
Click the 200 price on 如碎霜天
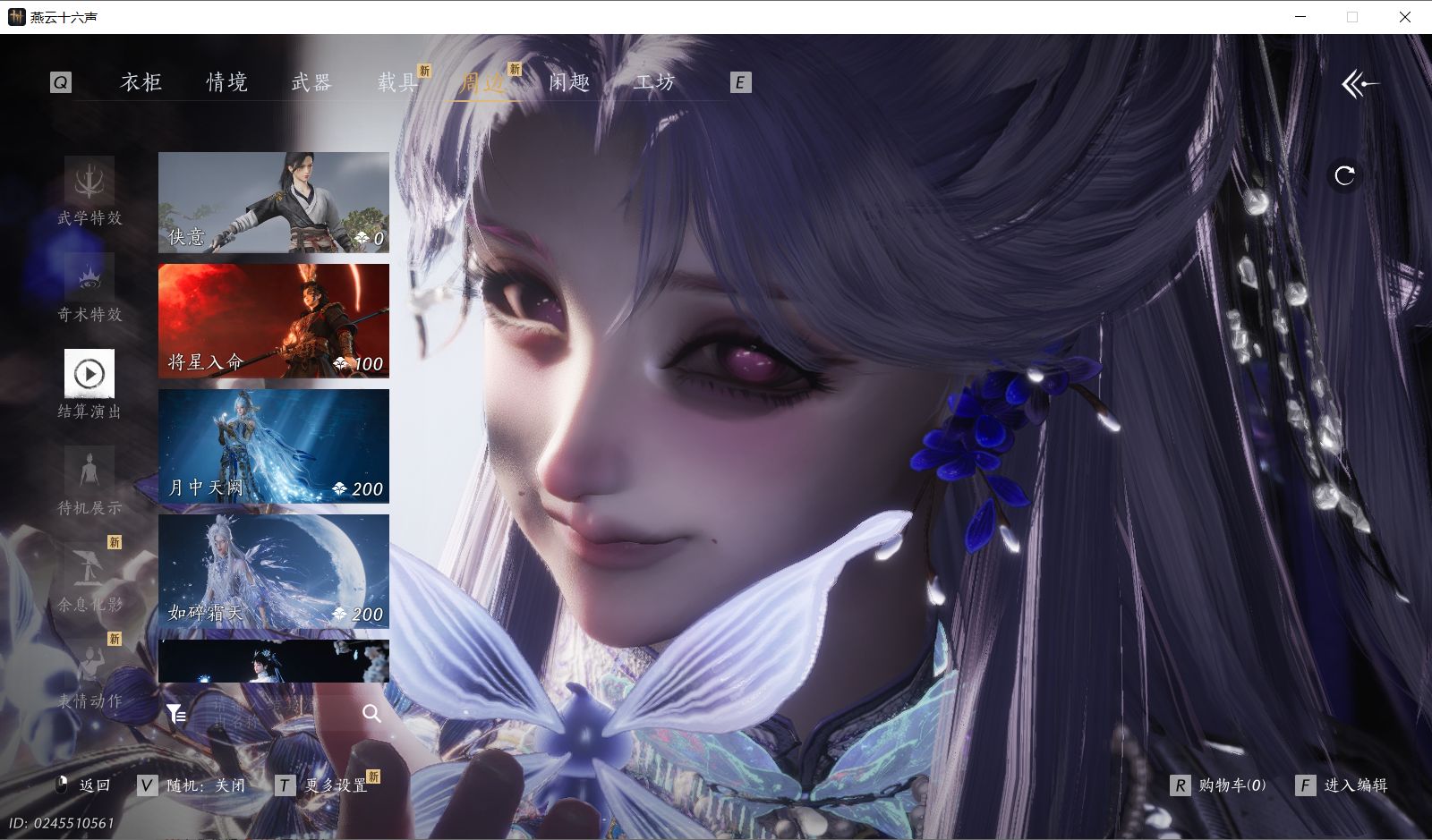[x=367, y=615]
